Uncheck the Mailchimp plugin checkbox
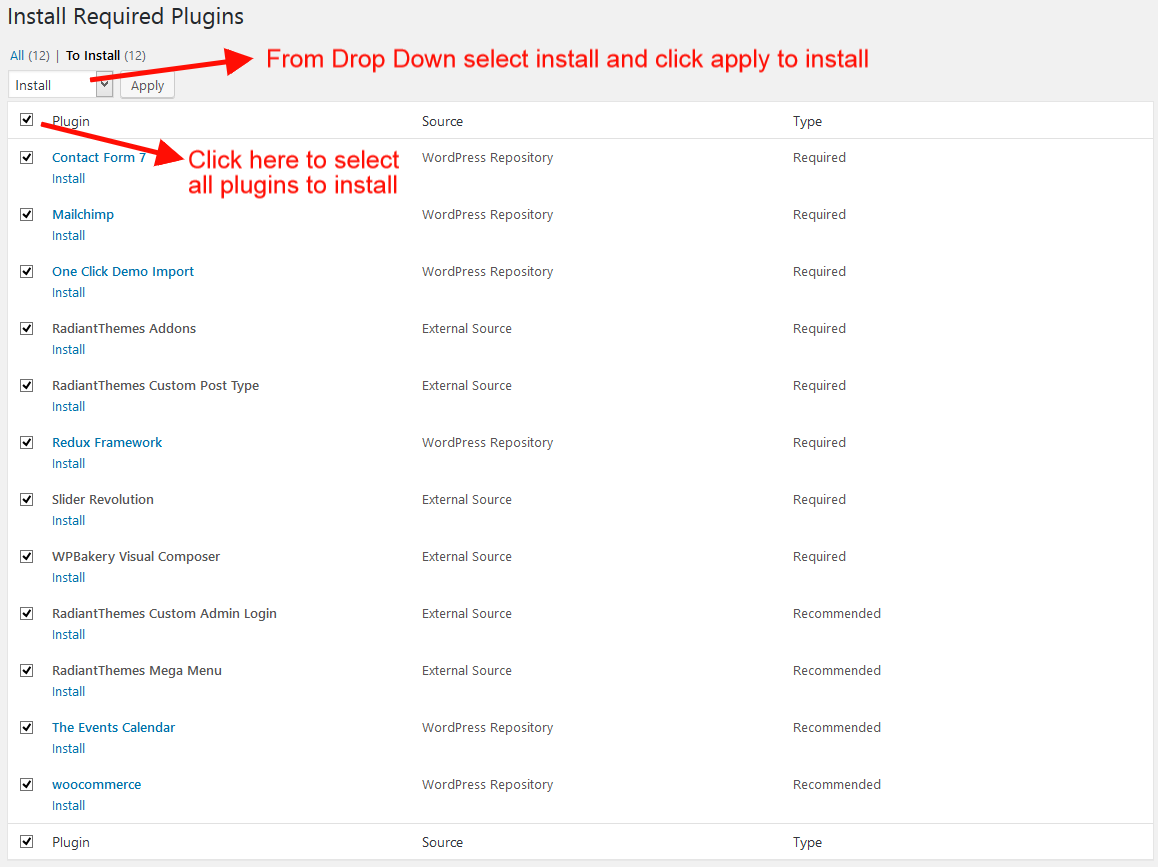 tap(27, 214)
